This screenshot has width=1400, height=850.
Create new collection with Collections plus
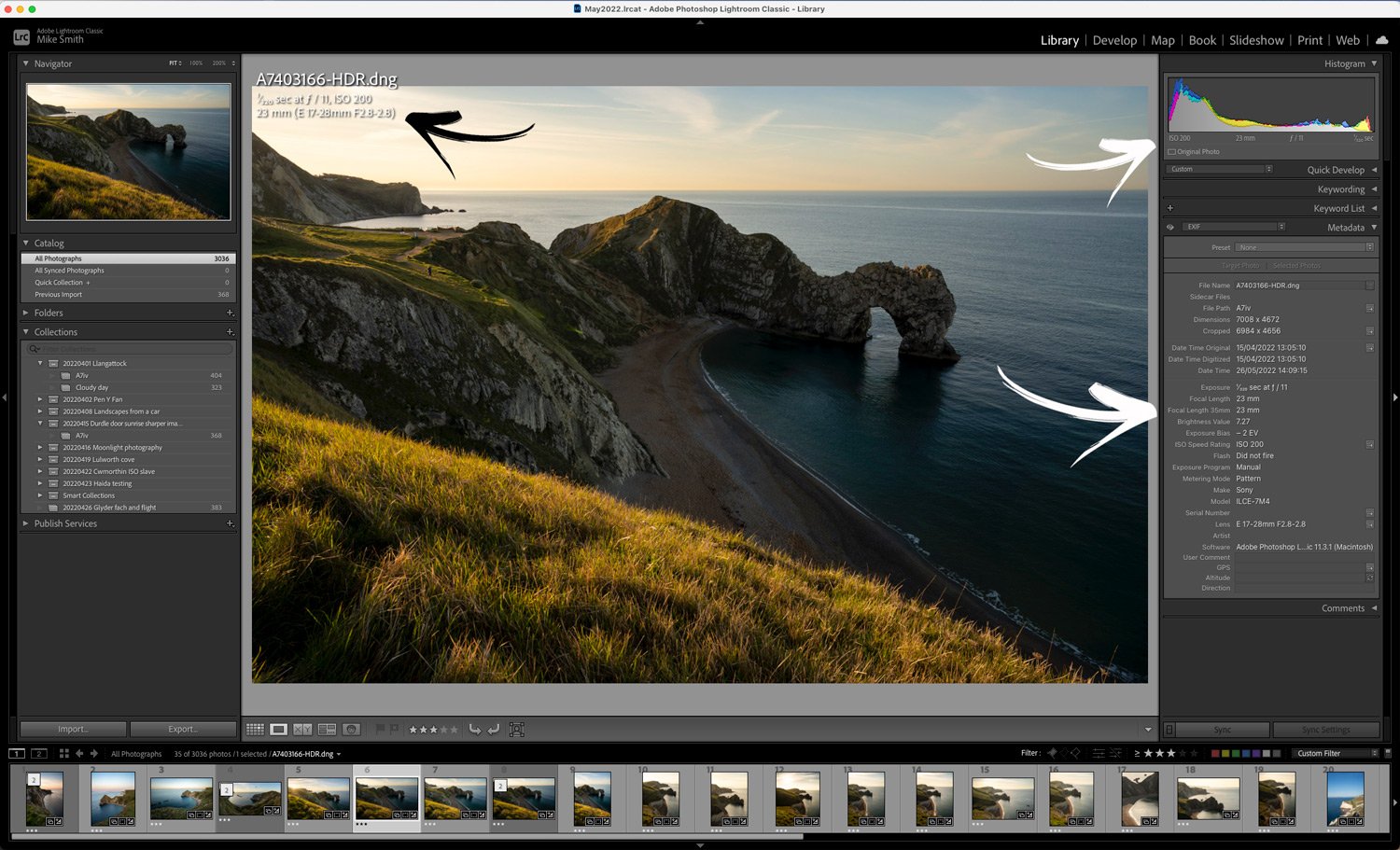tap(230, 332)
